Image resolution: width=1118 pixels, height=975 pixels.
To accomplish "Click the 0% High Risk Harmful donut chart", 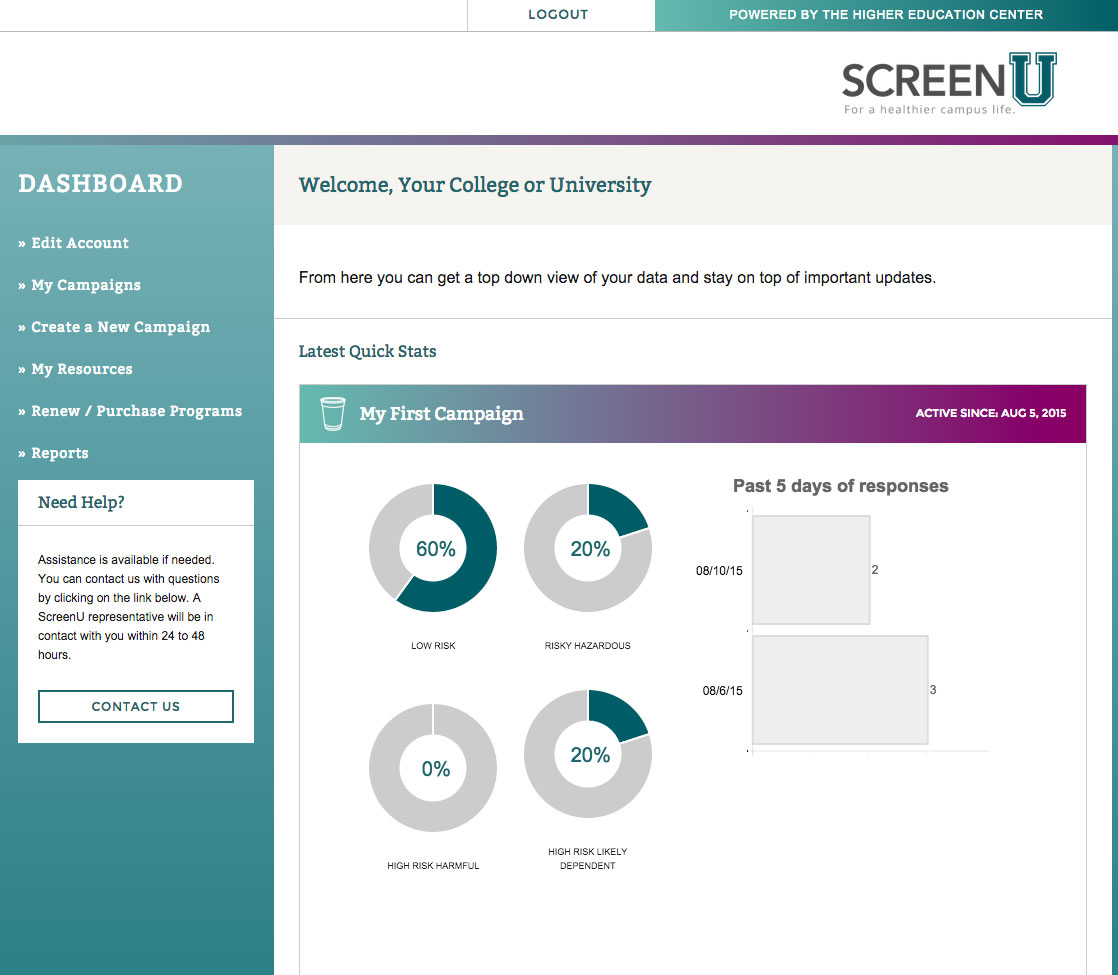I will pyautogui.click(x=433, y=767).
